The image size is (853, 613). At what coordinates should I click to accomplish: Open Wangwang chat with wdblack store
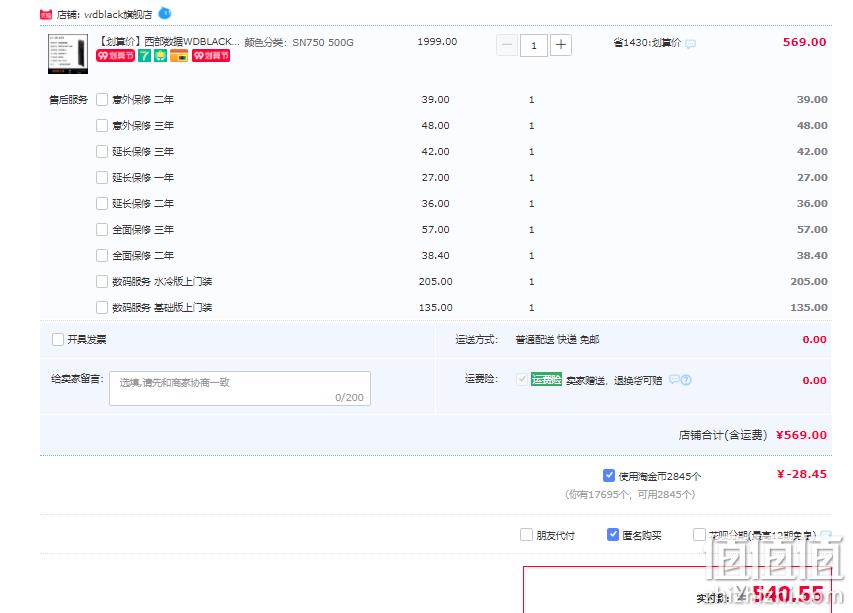[164, 13]
